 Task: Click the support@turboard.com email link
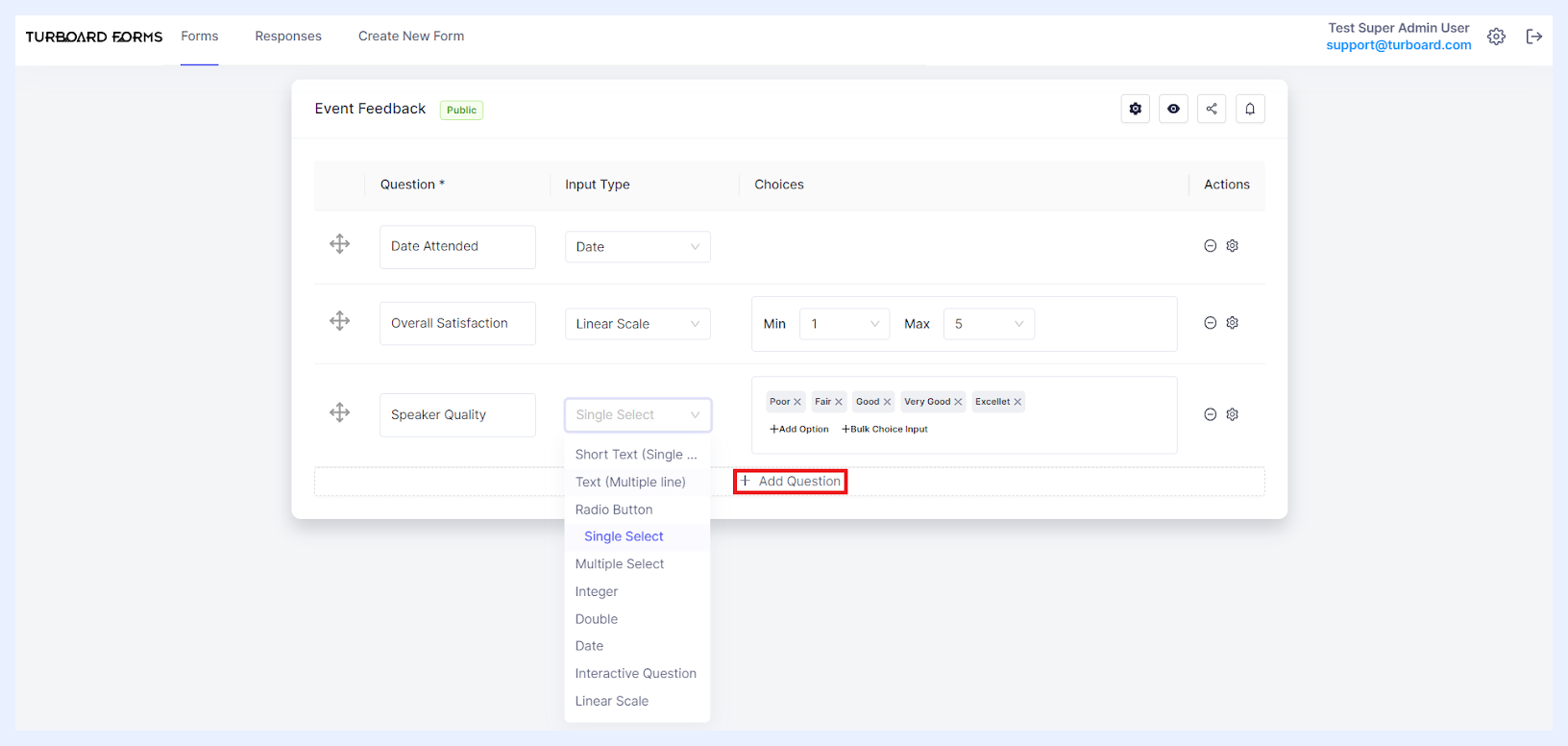coord(1399,45)
